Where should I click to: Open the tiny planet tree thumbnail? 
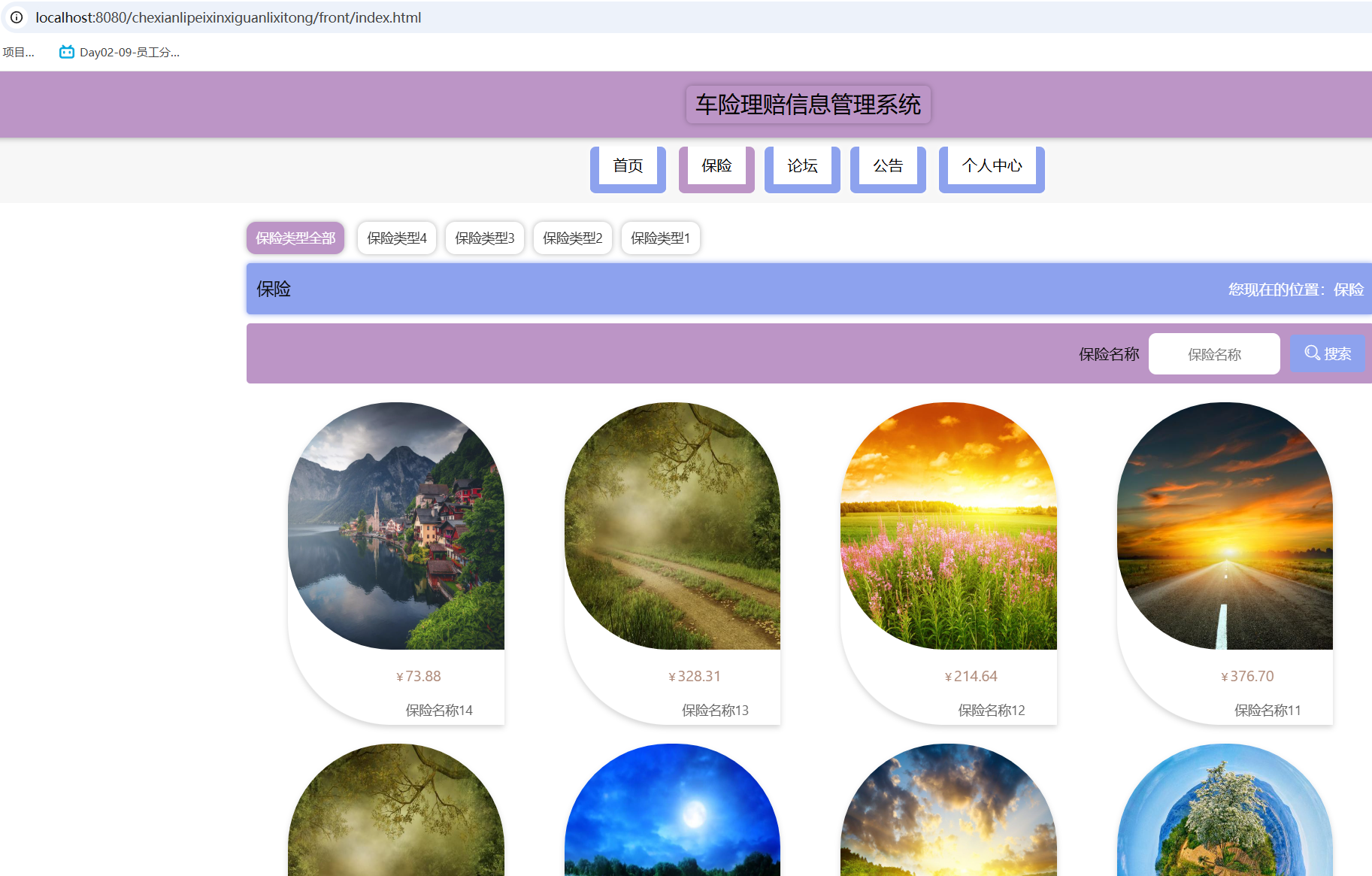(x=1225, y=810)
